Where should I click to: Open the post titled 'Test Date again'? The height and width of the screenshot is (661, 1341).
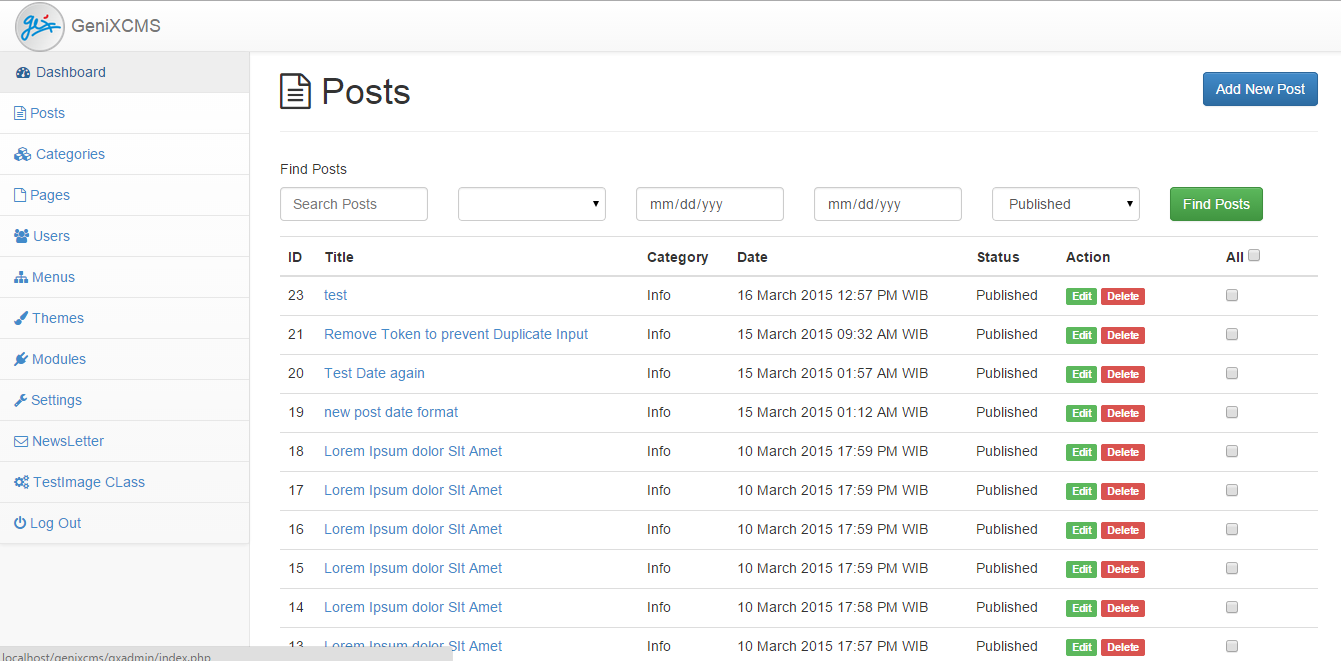[374, 372]
